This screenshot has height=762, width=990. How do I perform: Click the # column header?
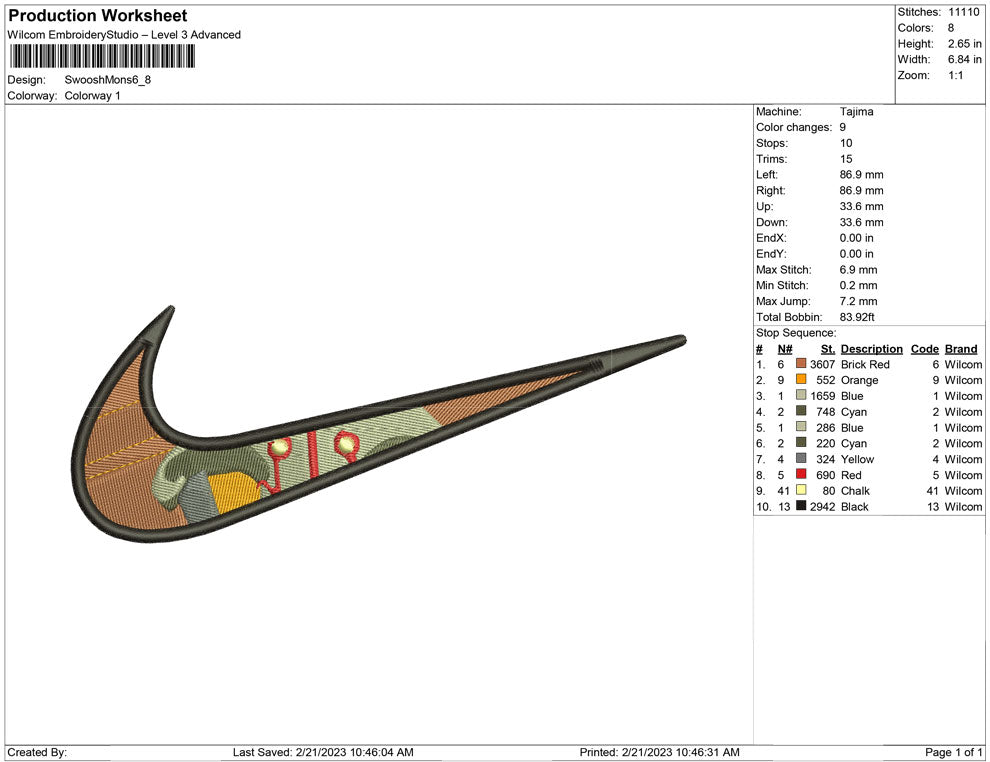(x=759, y=349)
